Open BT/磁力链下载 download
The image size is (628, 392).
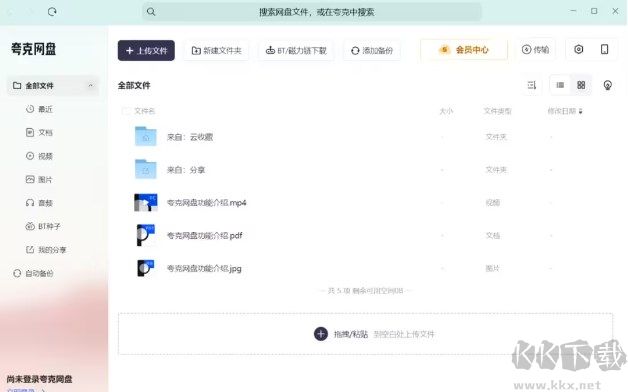[296, 50]
